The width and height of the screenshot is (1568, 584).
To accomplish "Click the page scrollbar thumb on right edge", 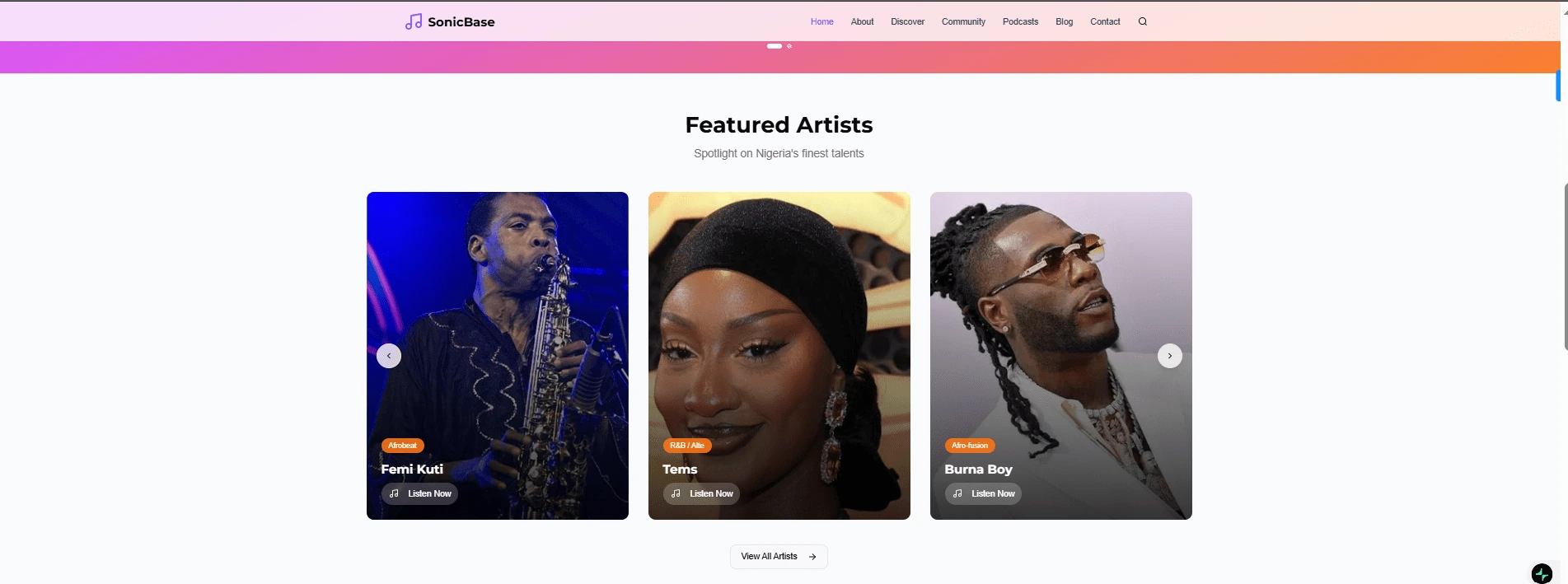I will pyautogui.click(x=1565, y=265).
